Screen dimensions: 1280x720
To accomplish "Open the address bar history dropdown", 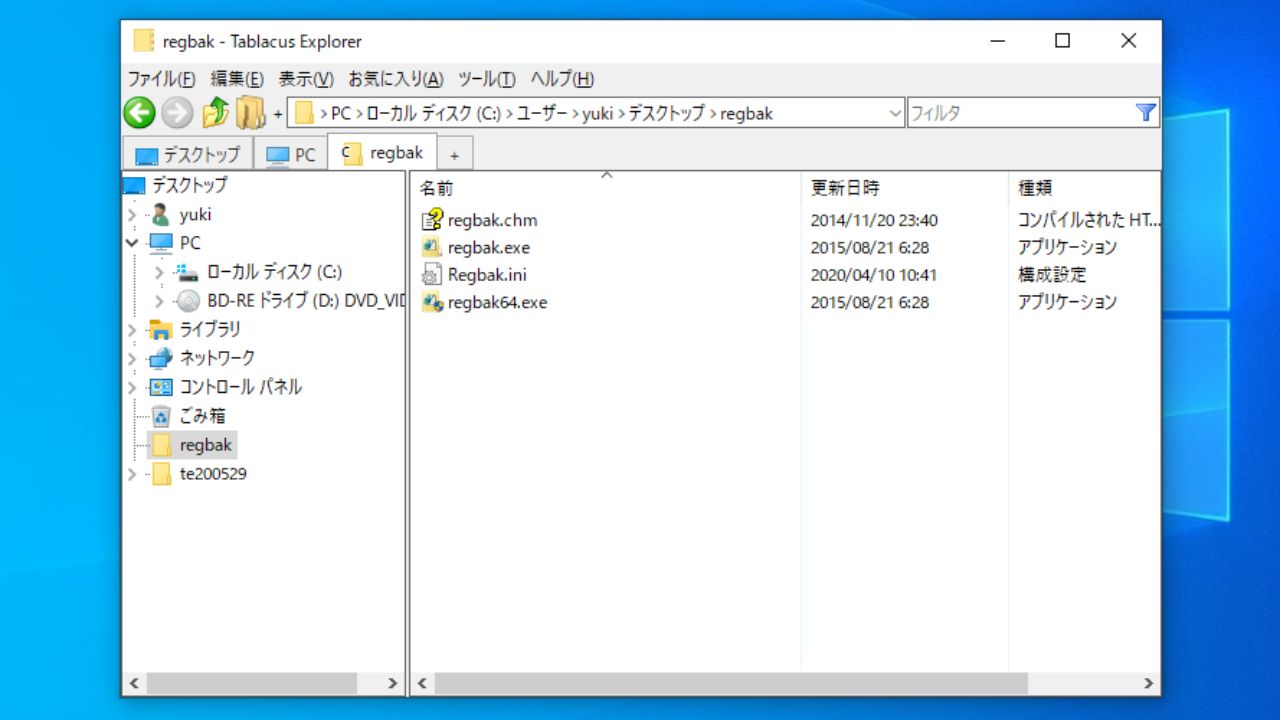I will point(895,114).
